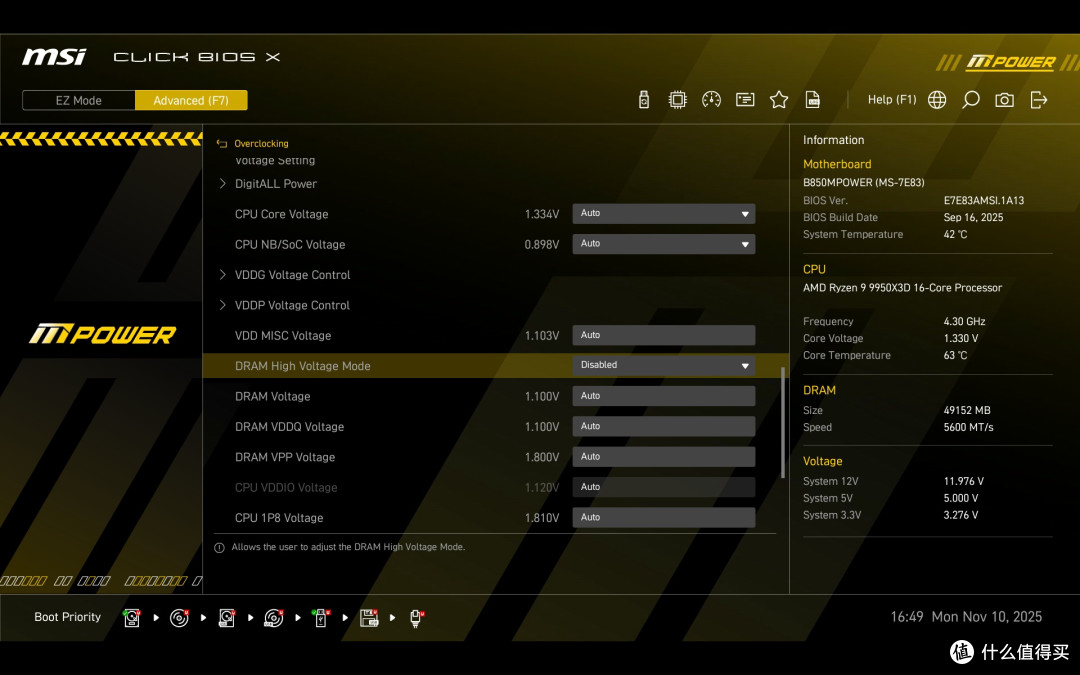Click the exit door-arrow icon
Screen dimensions: 1080x675
[x=1039, y=100]
